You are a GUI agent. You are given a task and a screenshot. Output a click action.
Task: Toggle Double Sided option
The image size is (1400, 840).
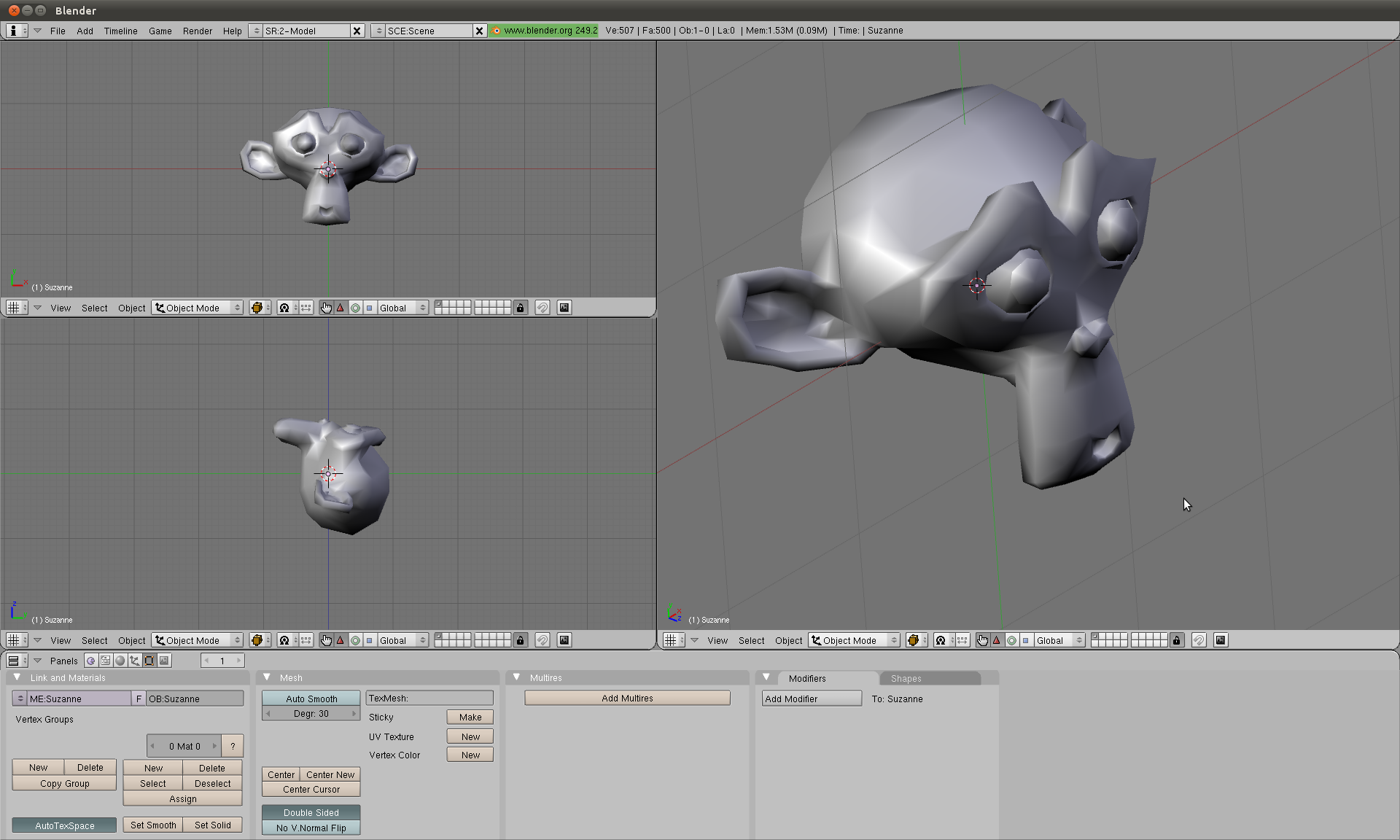pos(311,812)
